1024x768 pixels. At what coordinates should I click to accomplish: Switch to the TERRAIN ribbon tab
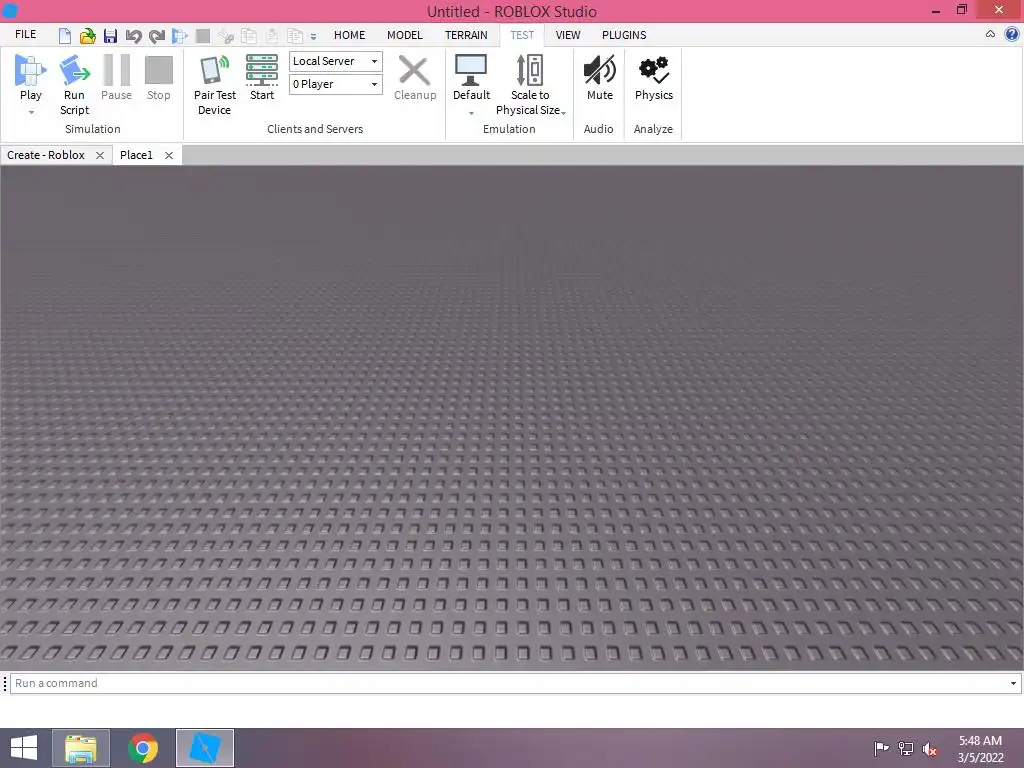(x=466, y=35)
